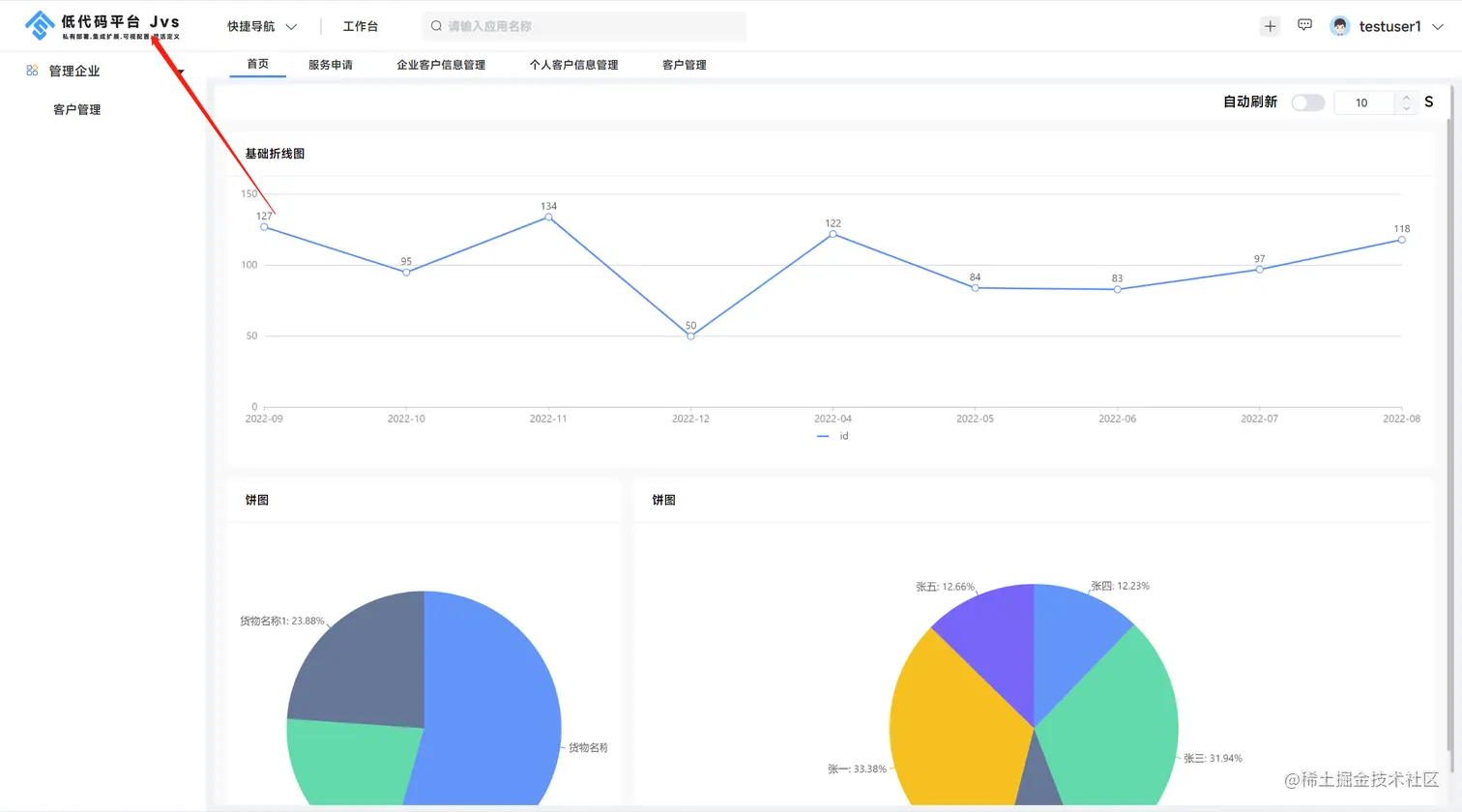This screenshot has height=812, width=1462.
Task: Collapse the 管理企业 sidebar group arrow
Action: tap(180, 72)
